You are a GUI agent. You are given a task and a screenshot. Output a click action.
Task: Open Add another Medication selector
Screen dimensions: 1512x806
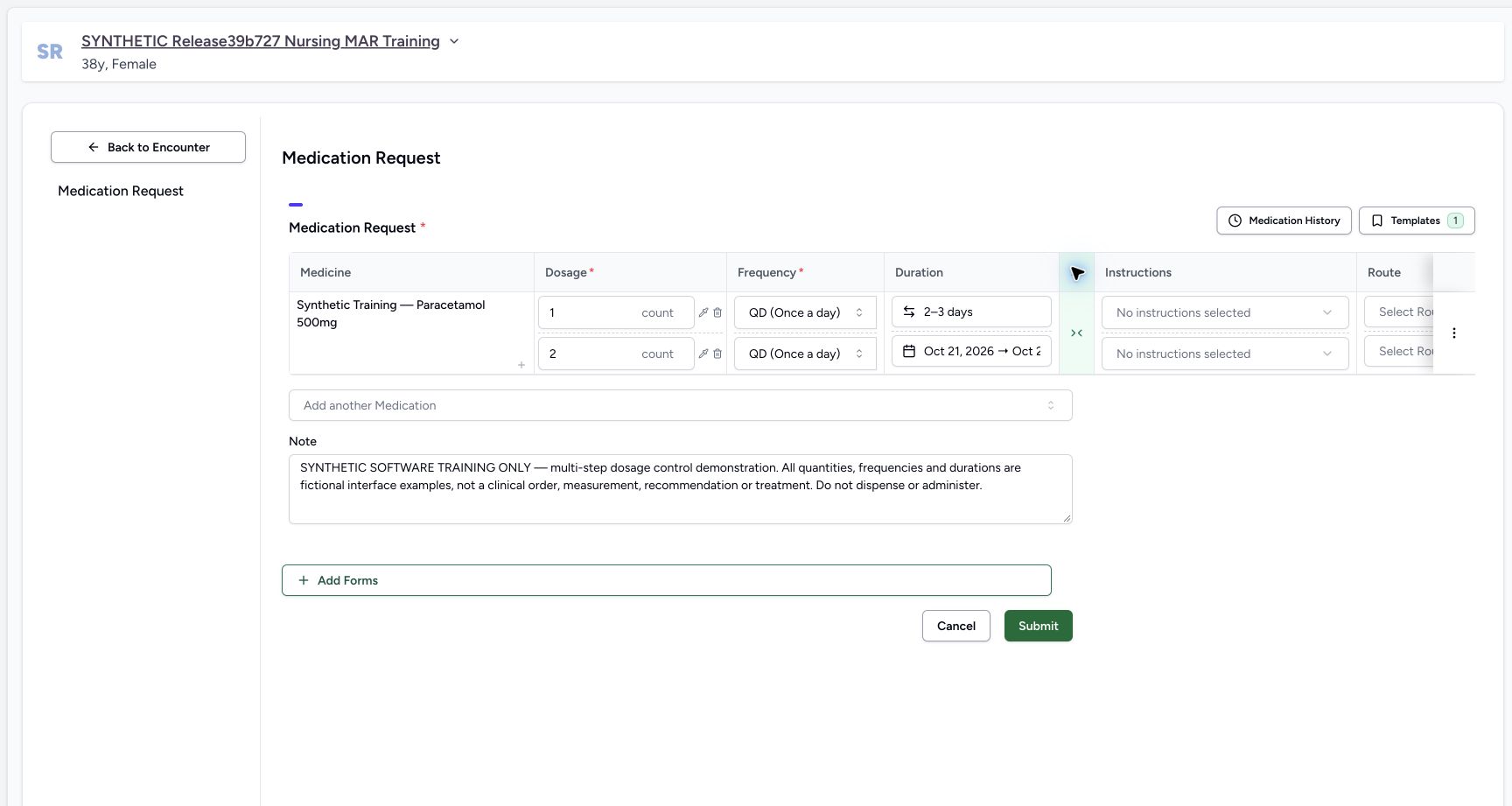coord(680,405)
